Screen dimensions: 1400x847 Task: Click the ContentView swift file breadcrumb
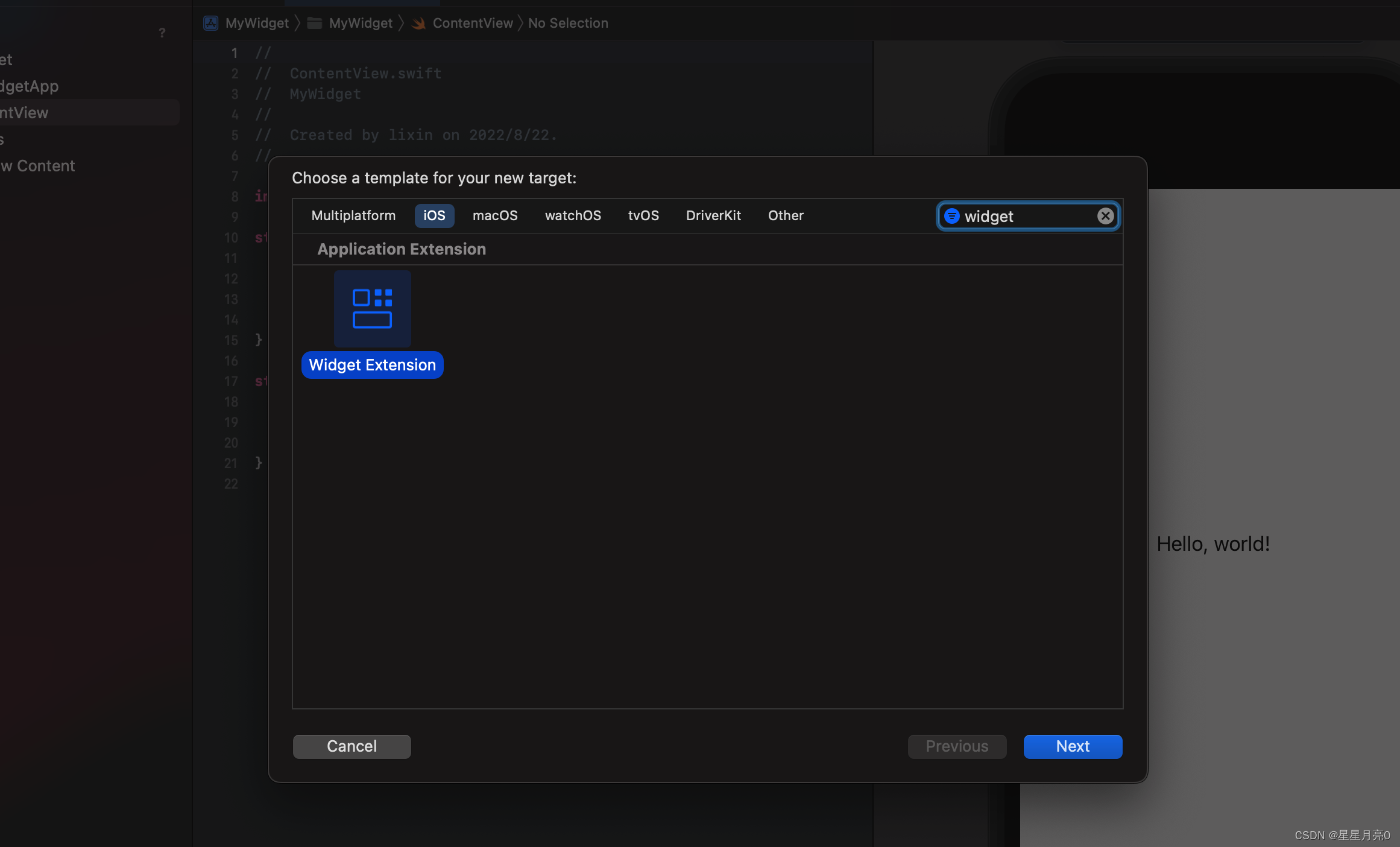(x=462, y=23)
